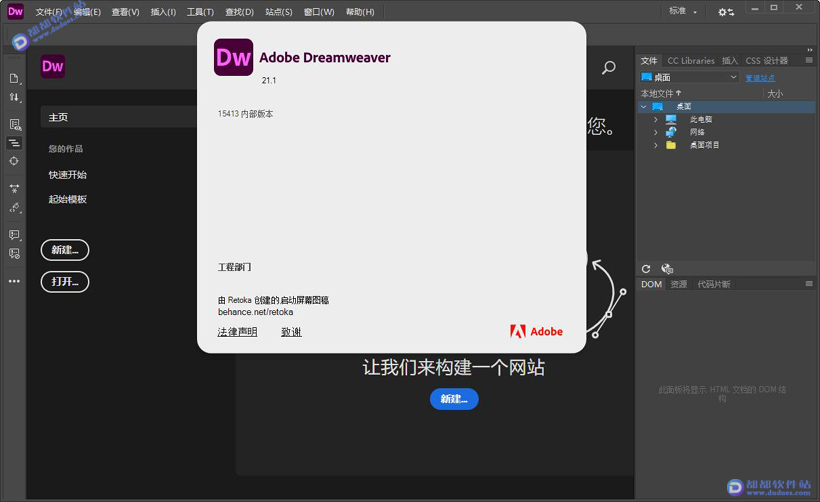Expand the 此电脑 tree node
The height and width of the screenshot is (502, 820).
coord(655,119)
